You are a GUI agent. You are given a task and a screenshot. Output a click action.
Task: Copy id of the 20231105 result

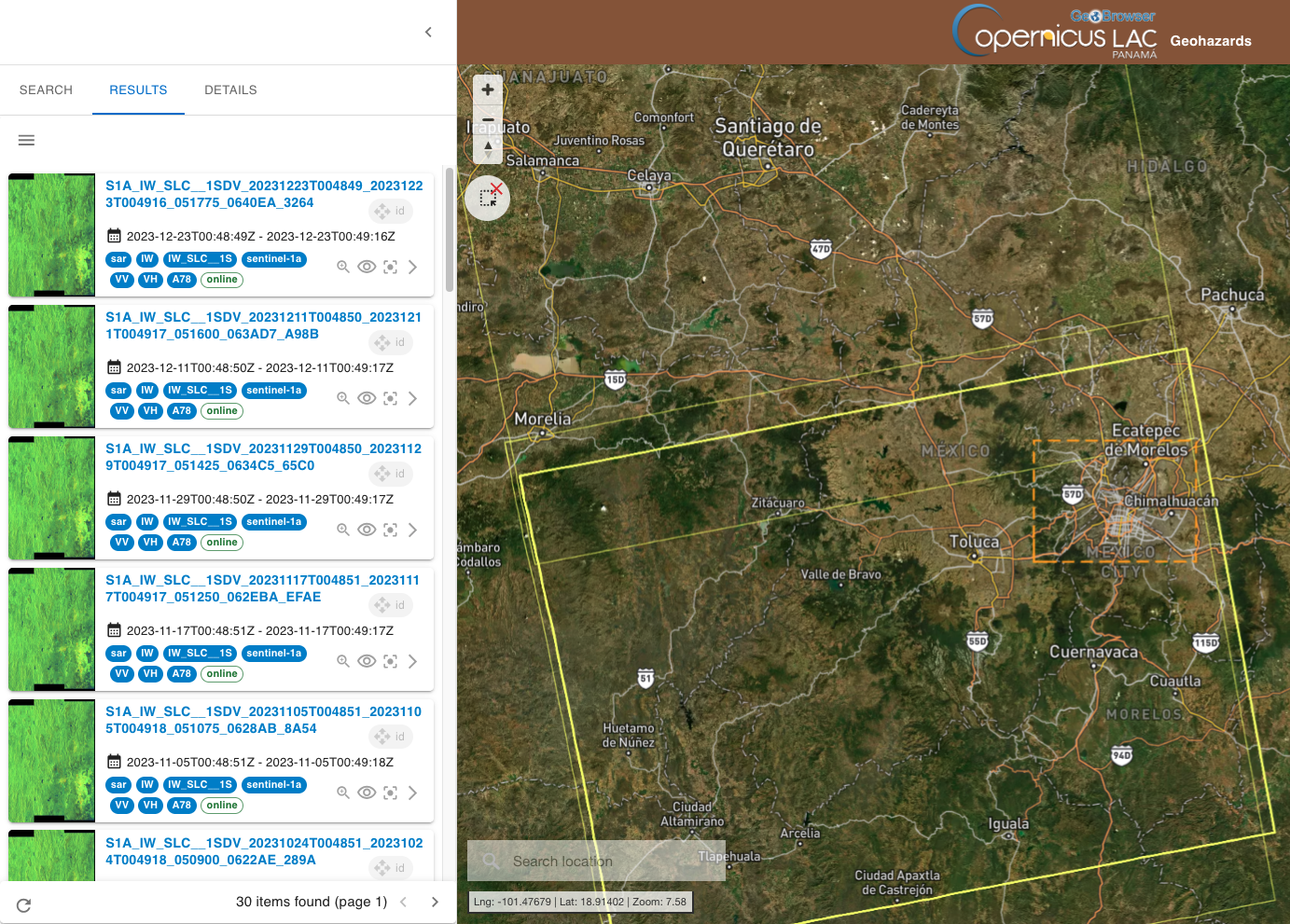(390, 738)
